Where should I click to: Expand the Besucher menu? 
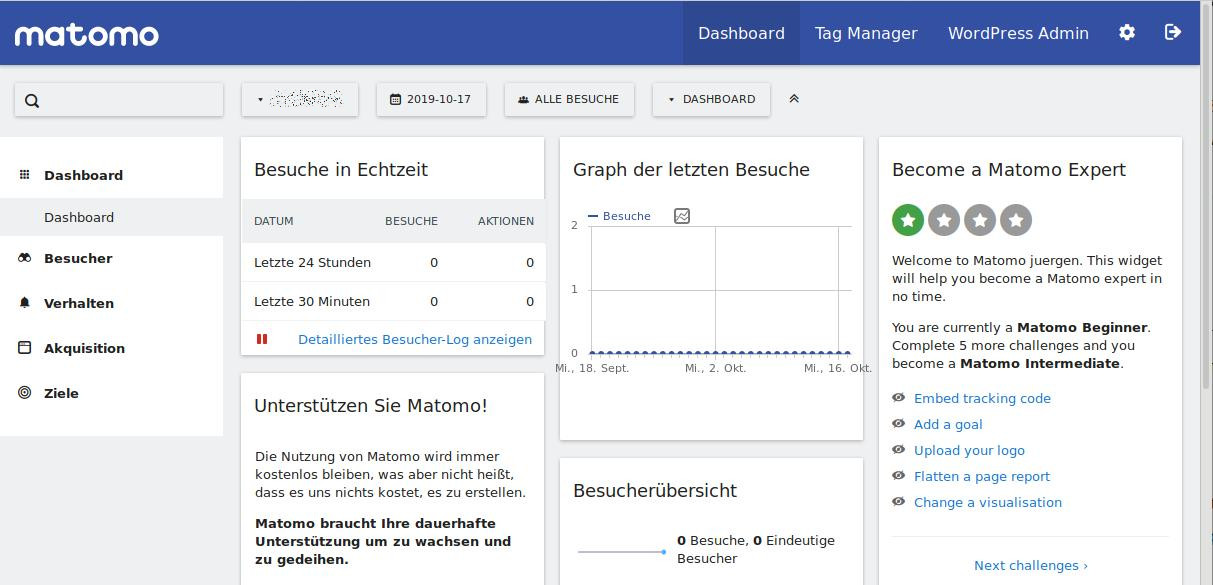pyautogui.click(x=78, y=258)
